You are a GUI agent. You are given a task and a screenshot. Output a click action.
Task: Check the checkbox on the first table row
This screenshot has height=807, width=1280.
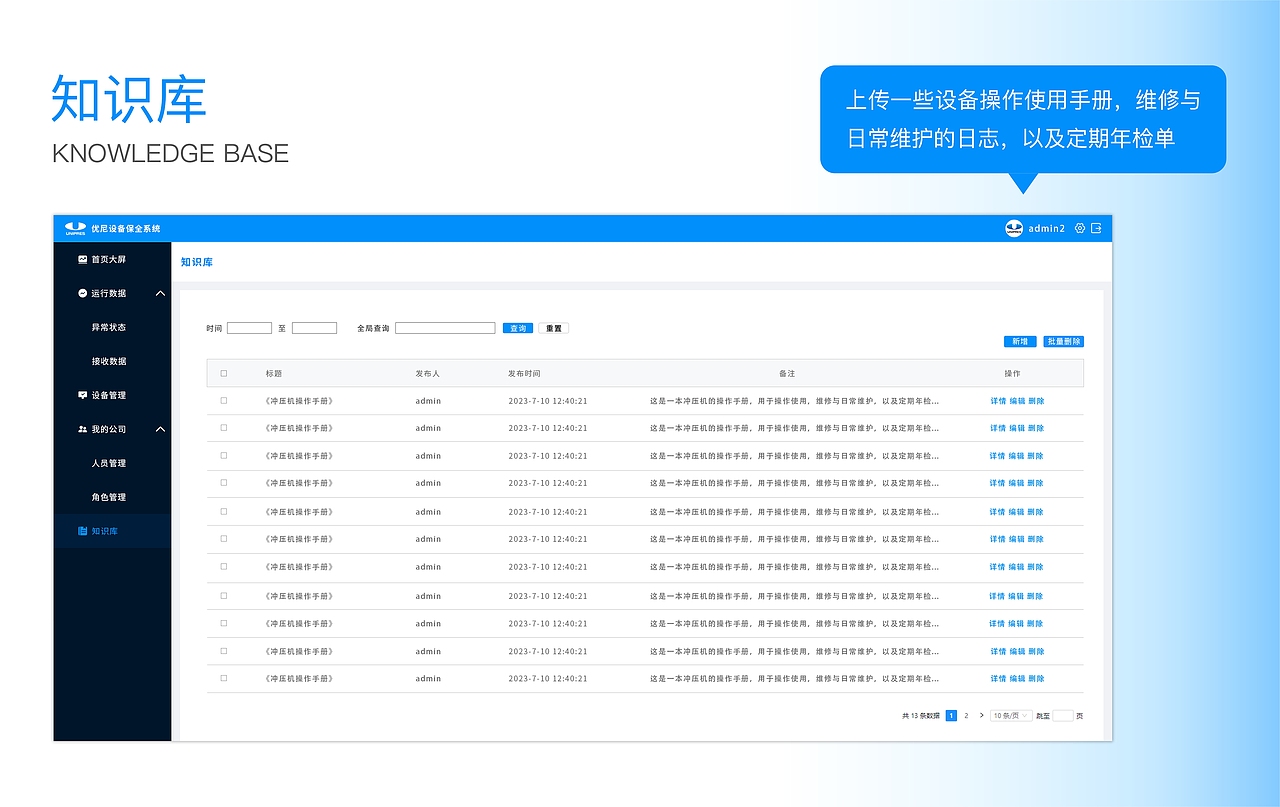pyautogui.click(x=223, y=400)
